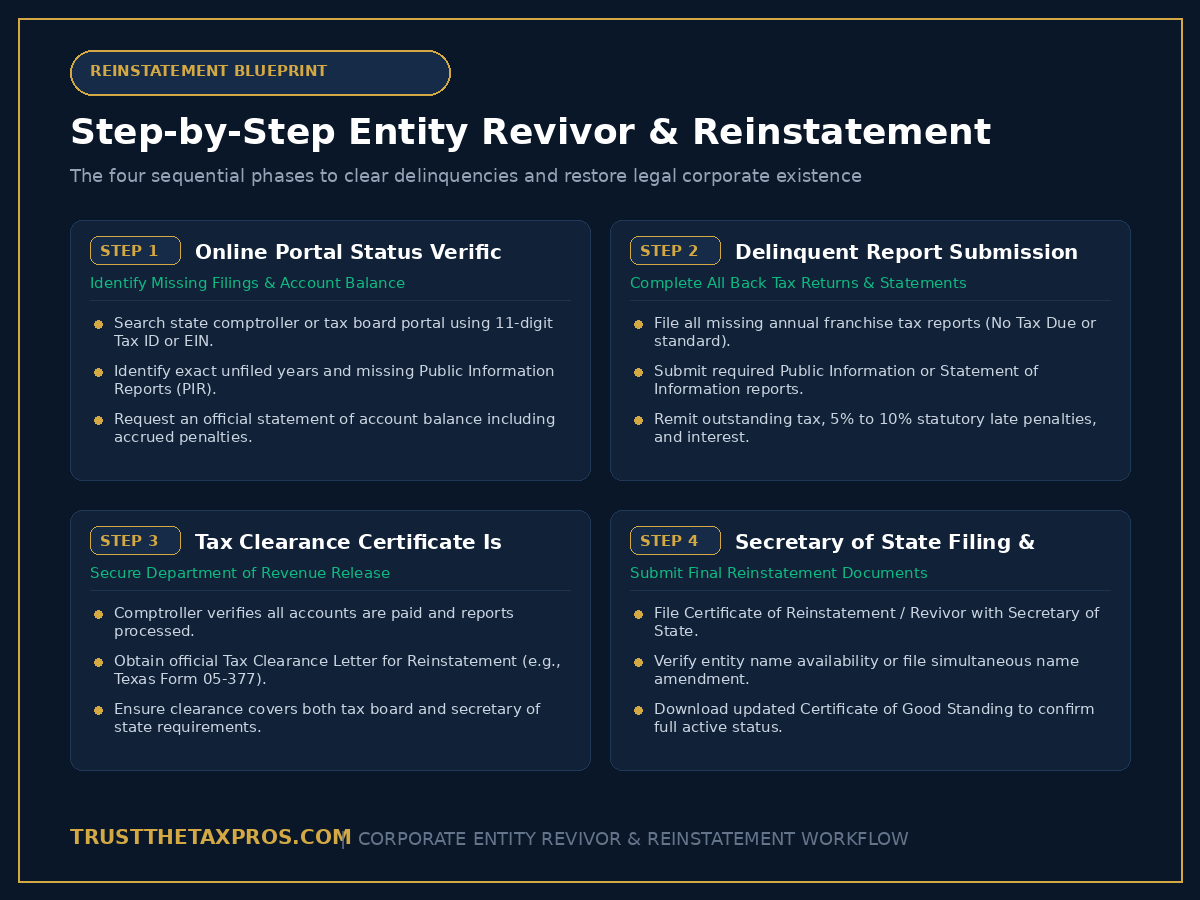Click the bullet about identifying exact unfiled years
The height and width of the screenshot is (900, 1200).
pyautogui.click(x=334, y=380)
